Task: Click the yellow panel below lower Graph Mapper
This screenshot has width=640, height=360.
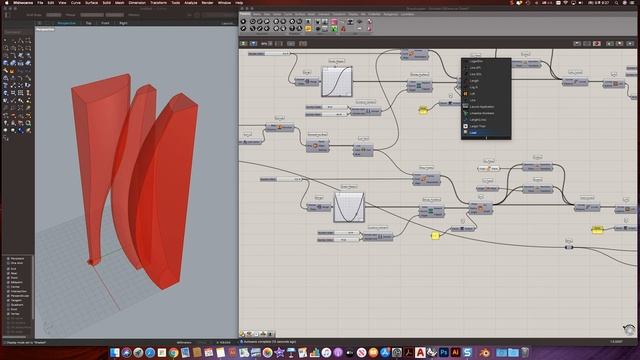Action: pos(435,236)
